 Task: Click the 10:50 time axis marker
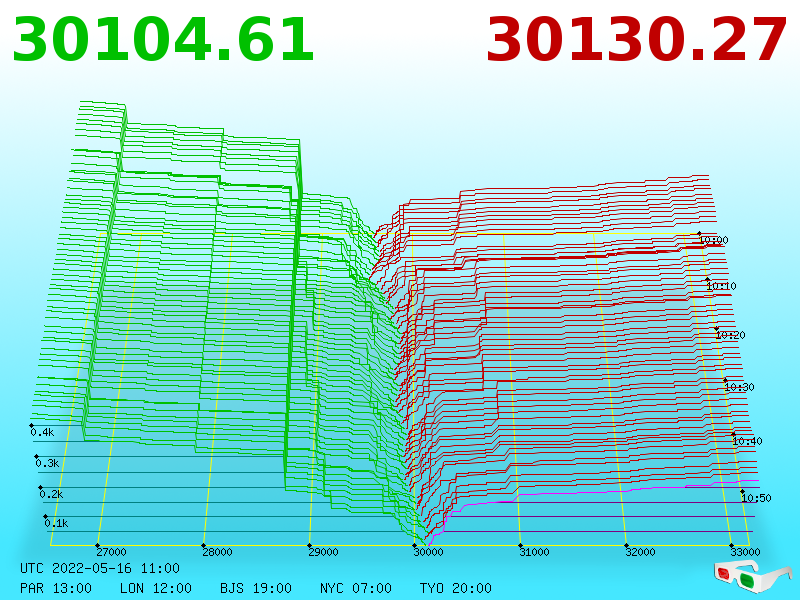[757, 498]
